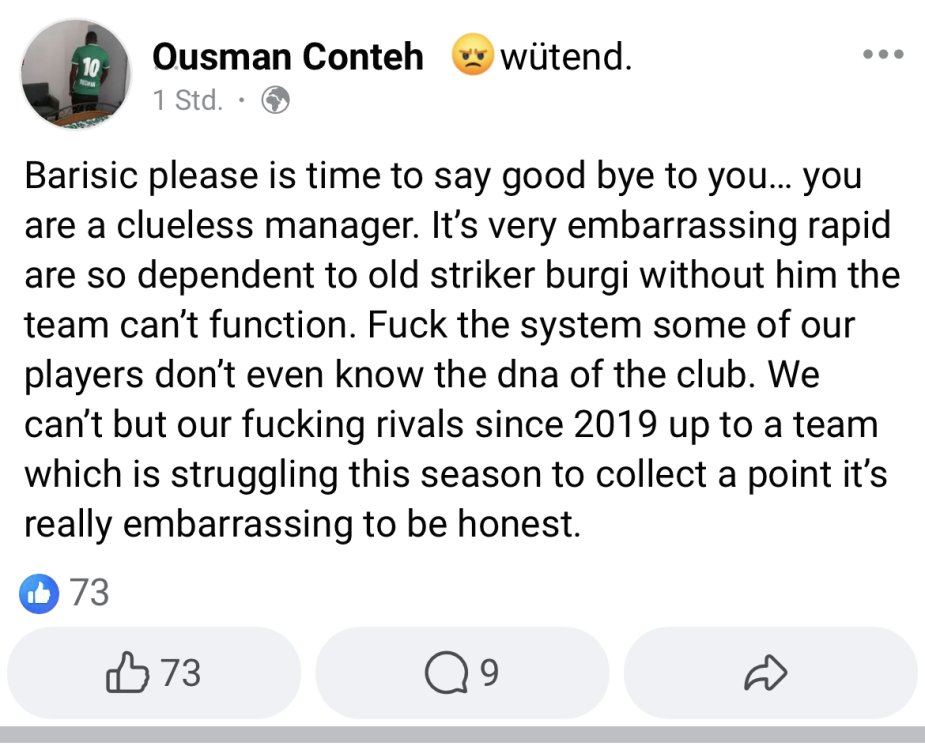The image size is (925, 750).
Task: Click the share arrow icon
Action: coord(767,675)
